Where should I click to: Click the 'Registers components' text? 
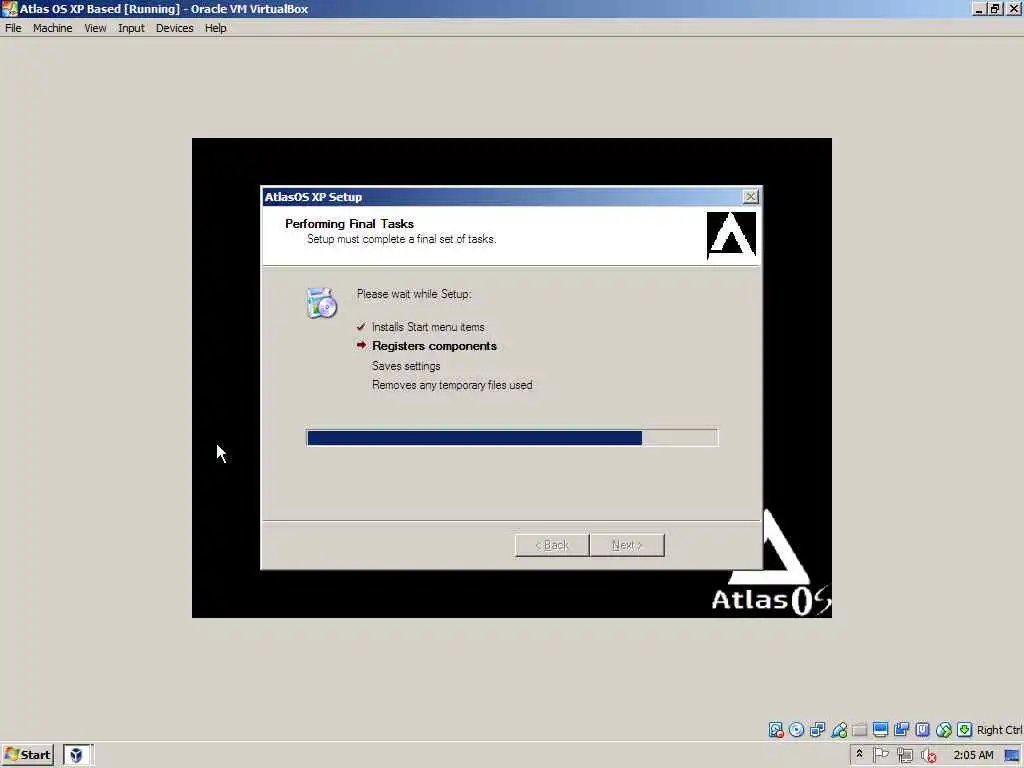[x=434, y=346]
